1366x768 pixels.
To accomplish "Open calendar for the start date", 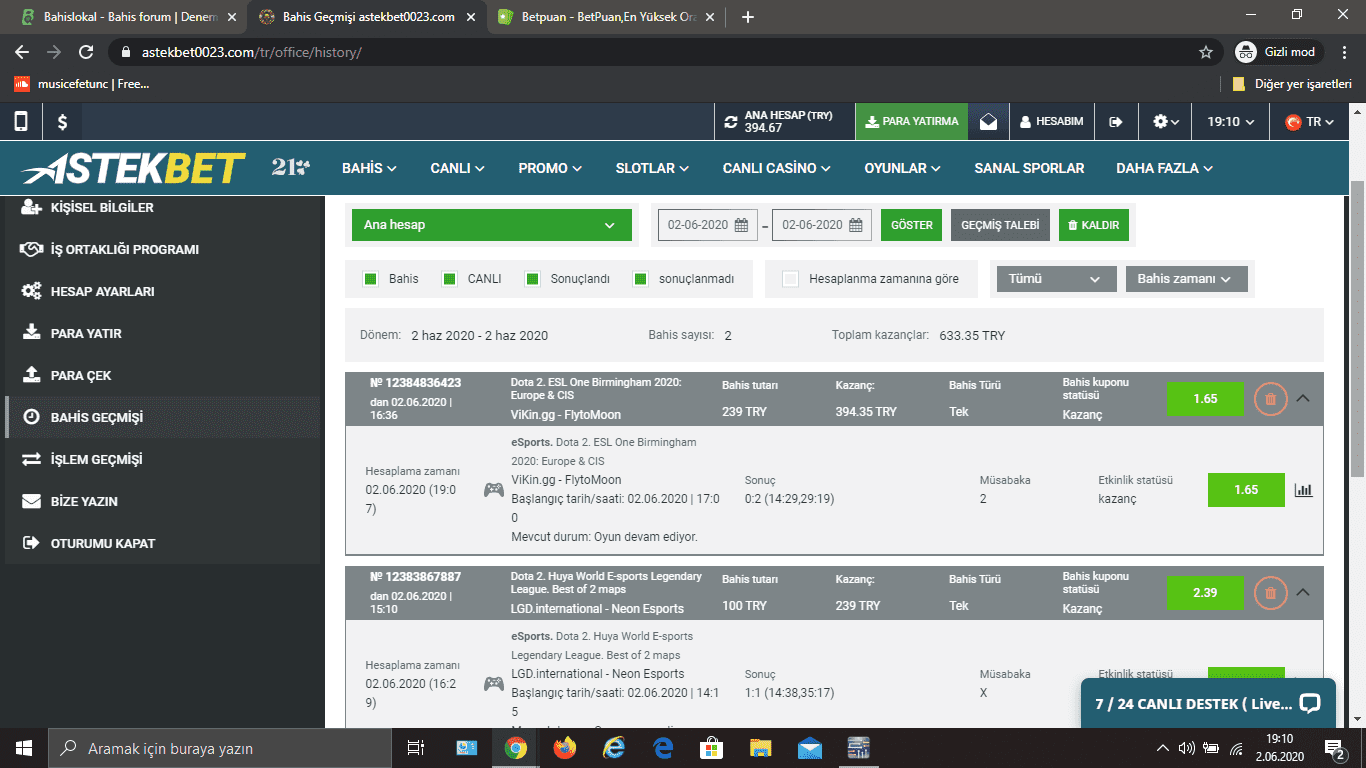I will tap(741, 225).
